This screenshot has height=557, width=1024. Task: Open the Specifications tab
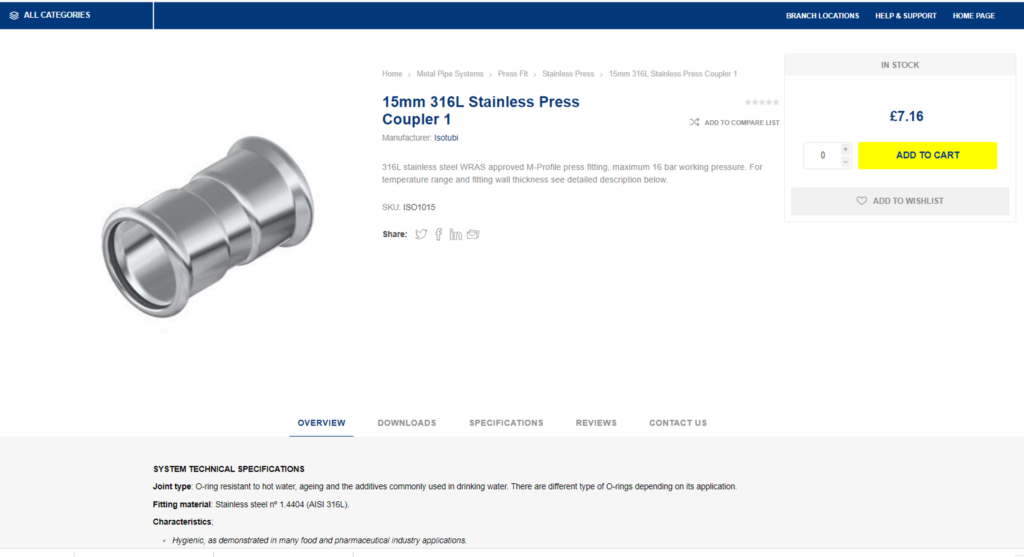click(x=506, y=423)
